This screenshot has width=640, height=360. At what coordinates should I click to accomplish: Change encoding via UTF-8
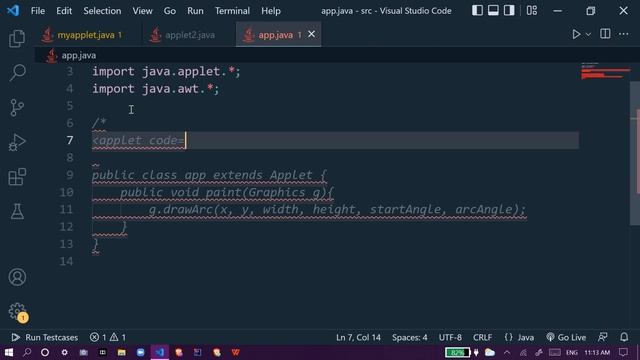pos(450,338)
